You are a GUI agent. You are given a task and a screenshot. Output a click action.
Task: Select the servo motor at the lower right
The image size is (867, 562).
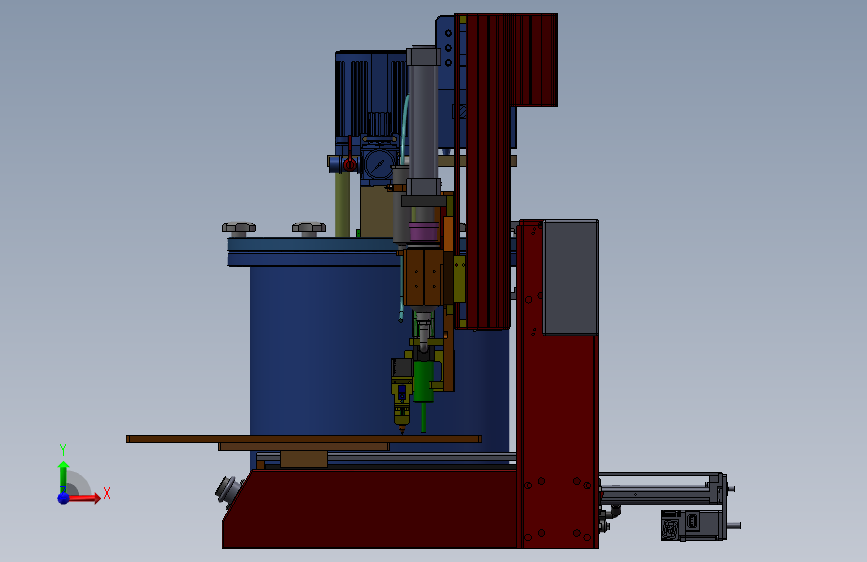694,524
